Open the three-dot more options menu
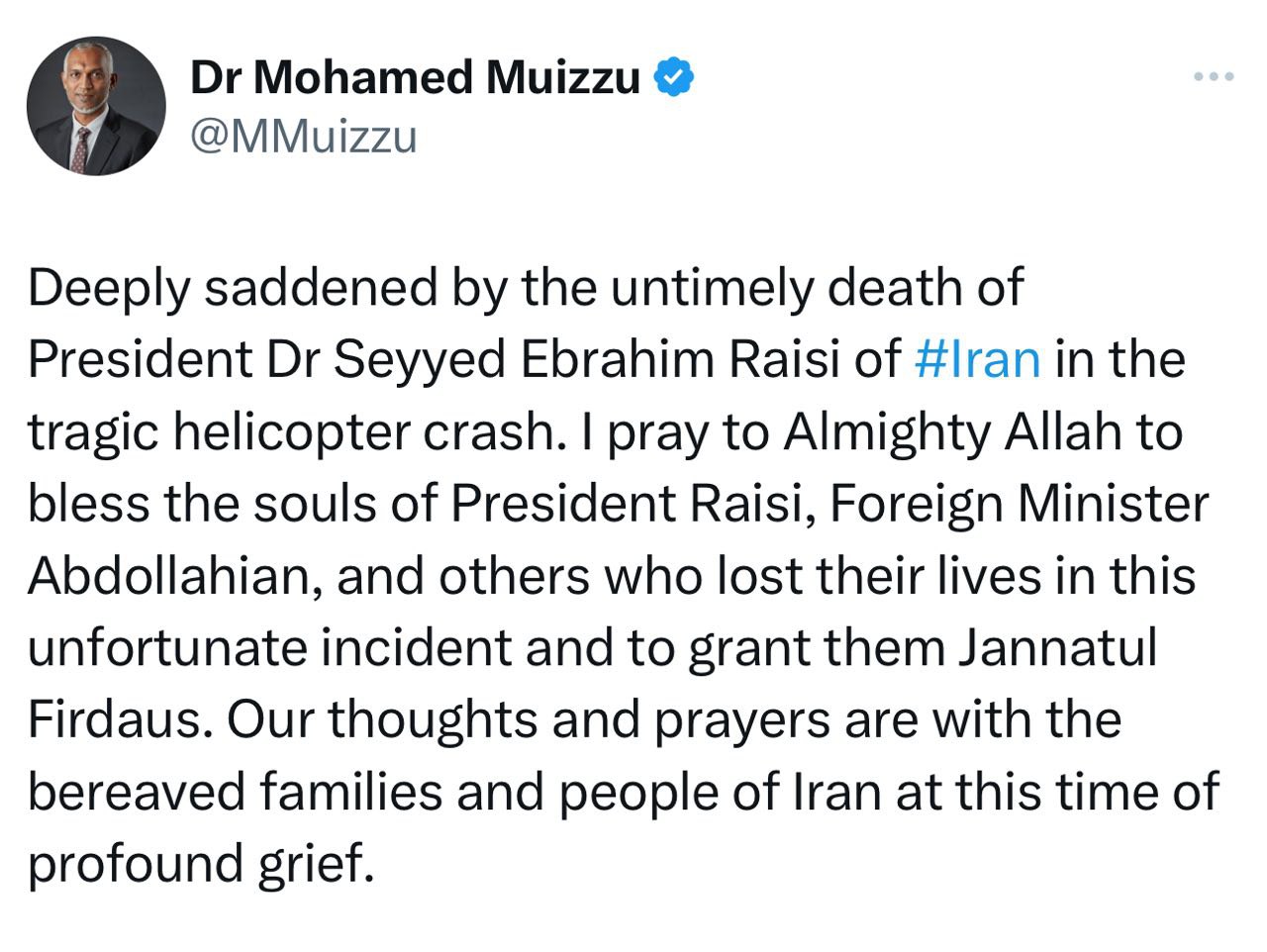This screenshot has width=1267, height=952. pos(1214,76)
